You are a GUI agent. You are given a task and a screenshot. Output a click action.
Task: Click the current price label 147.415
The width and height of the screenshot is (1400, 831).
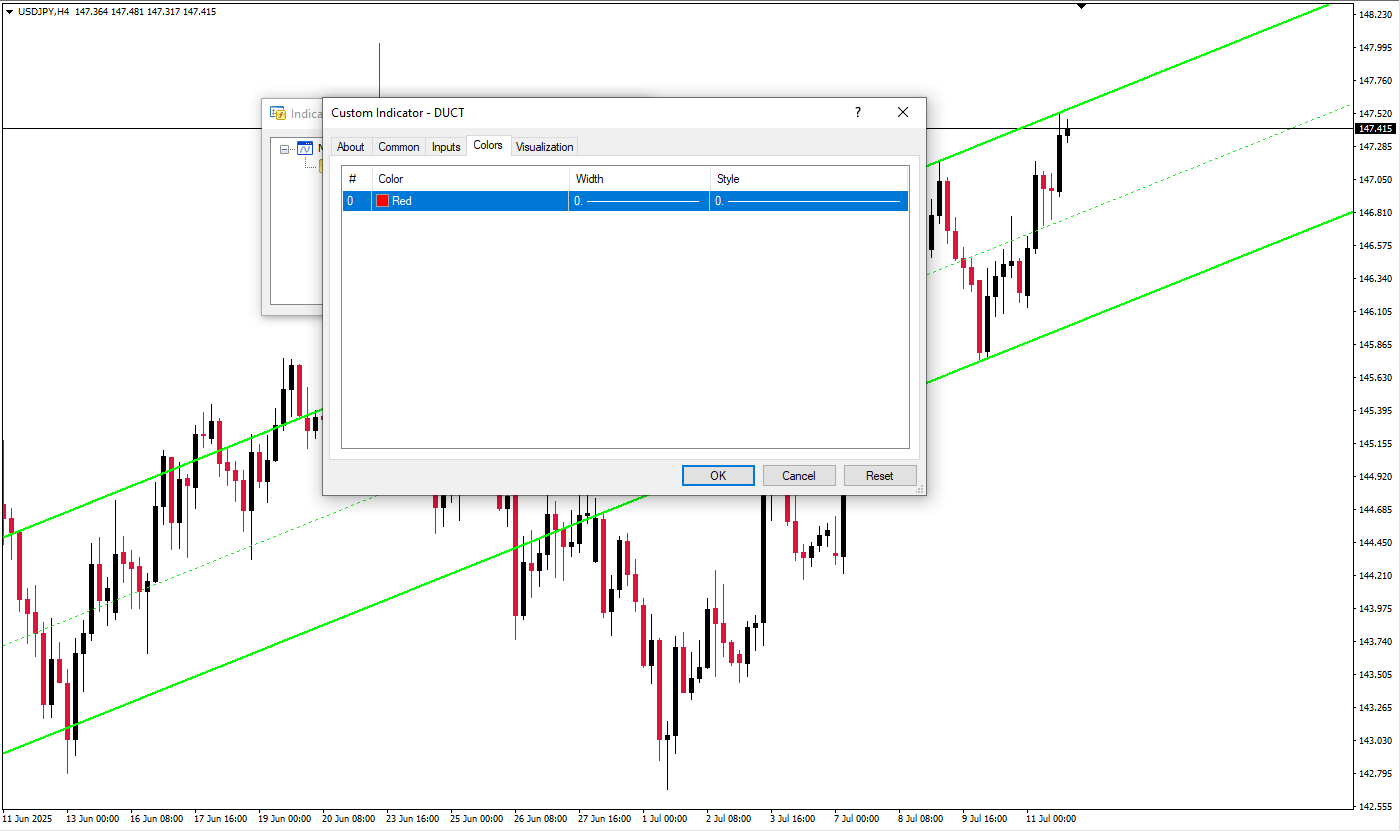click(x=1376, y=129)
